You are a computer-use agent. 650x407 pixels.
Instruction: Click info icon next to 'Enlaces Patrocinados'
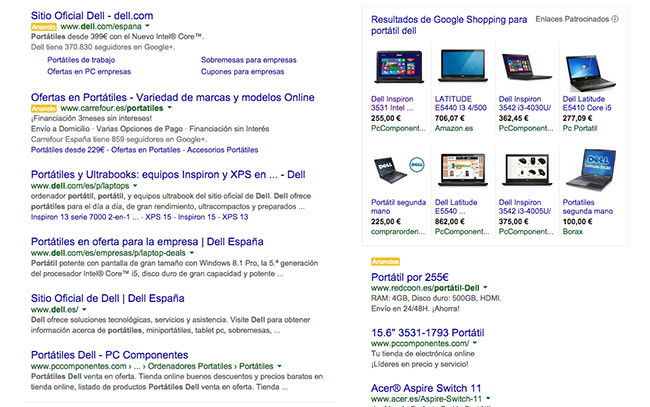[x=615, y=19]
